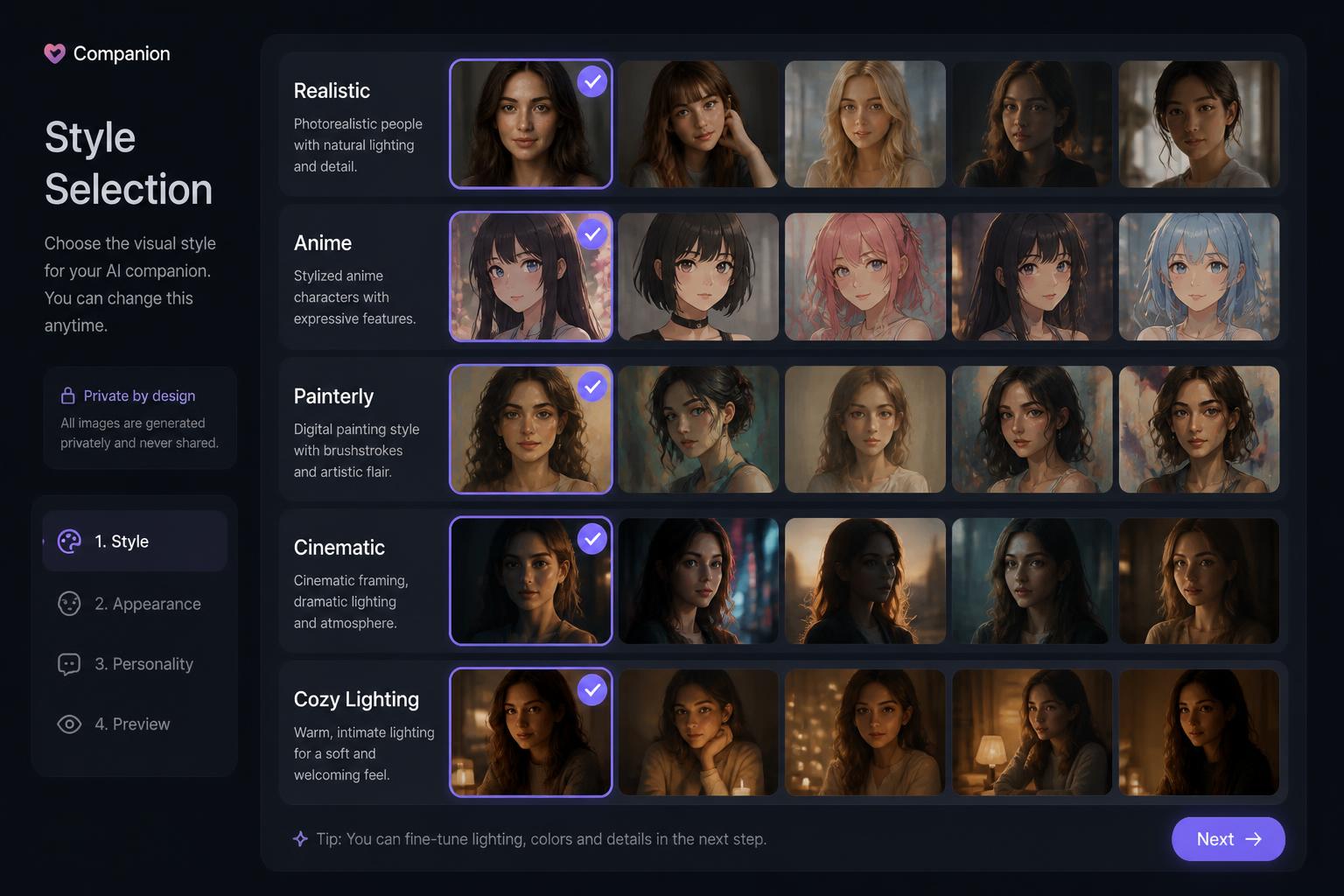Click the Companion app name text
Screen dimensions: 1344x896
(122, 53)
